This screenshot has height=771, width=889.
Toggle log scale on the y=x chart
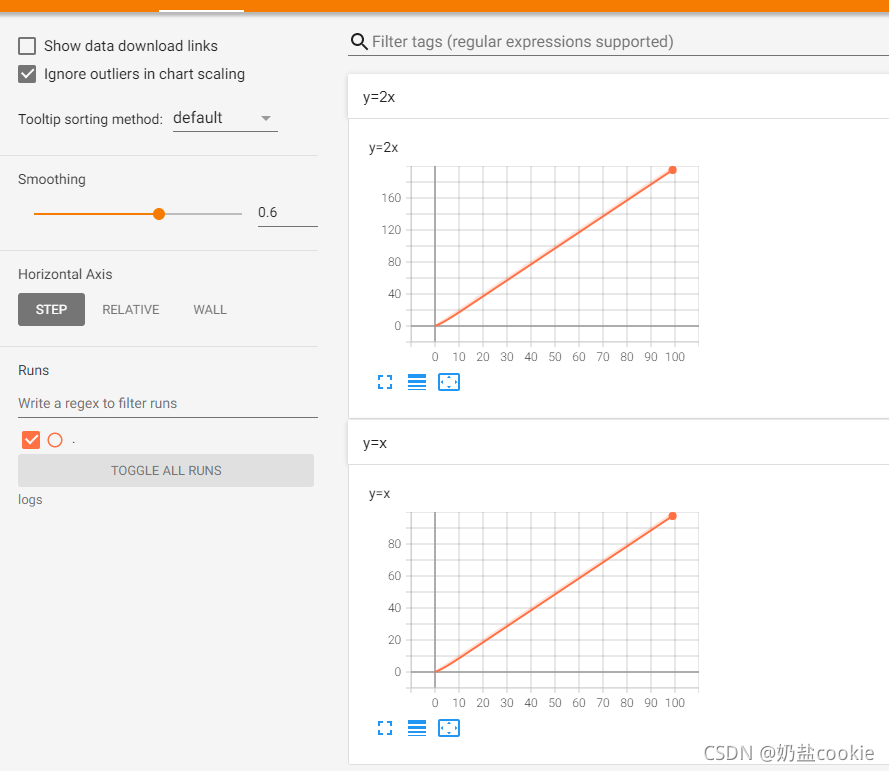pyautogui.click(x=417, y=728)
